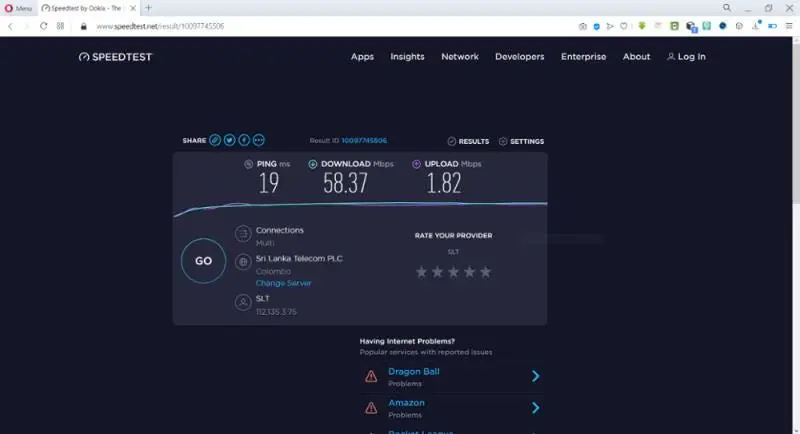
Task: Click the Dragon Ball warning icon
Action: point(371,376)
